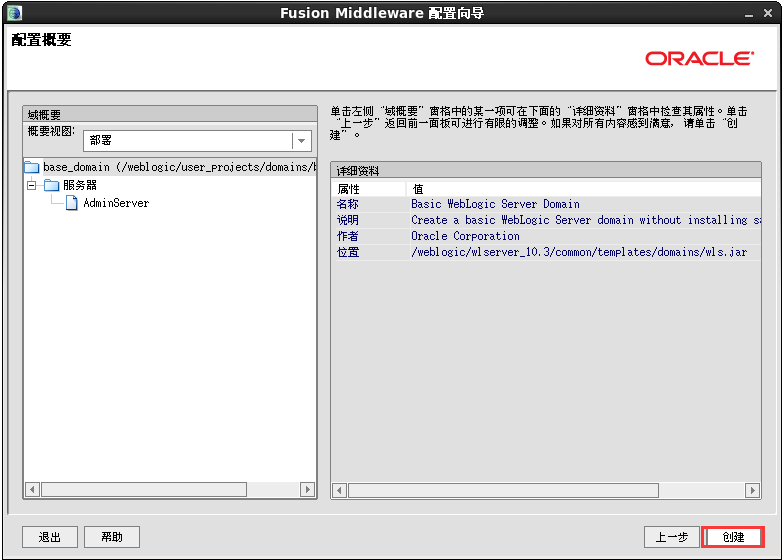
Task: Click 'Create a basic WebLogic Server domain' value
Action: tap(586, 220)
